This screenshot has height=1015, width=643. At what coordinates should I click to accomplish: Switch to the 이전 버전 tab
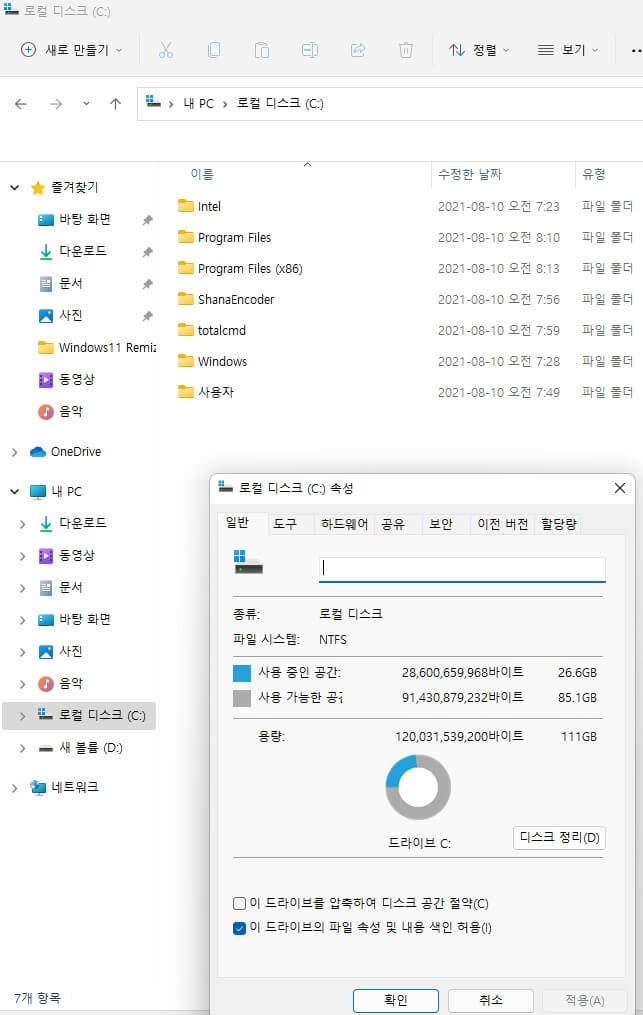pos(502,524)
